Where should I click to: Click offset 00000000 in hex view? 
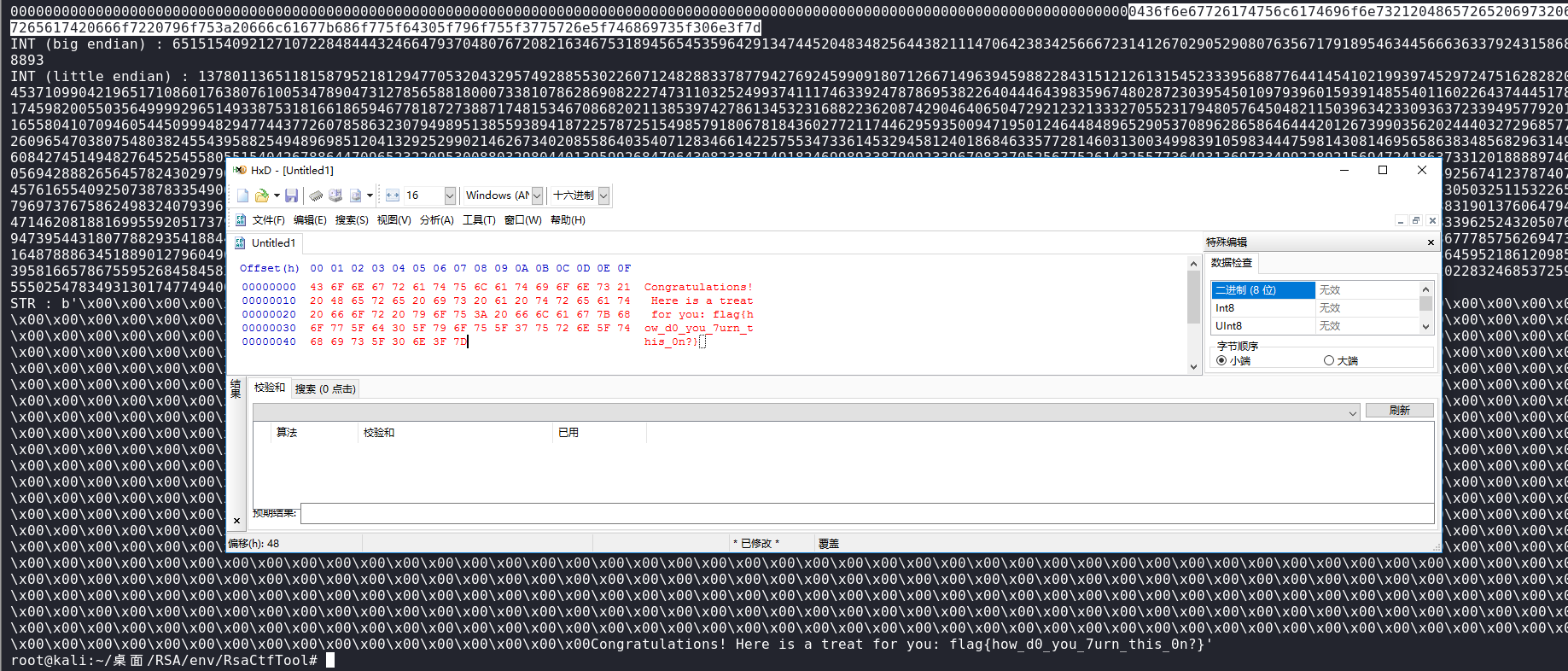[x=269, y=287]
